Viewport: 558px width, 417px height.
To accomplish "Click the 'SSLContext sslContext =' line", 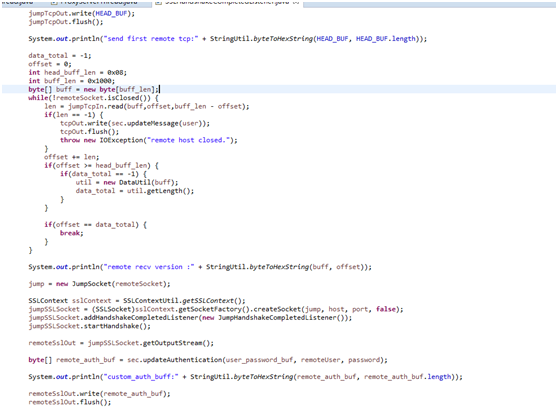I will tap(137, 301).
